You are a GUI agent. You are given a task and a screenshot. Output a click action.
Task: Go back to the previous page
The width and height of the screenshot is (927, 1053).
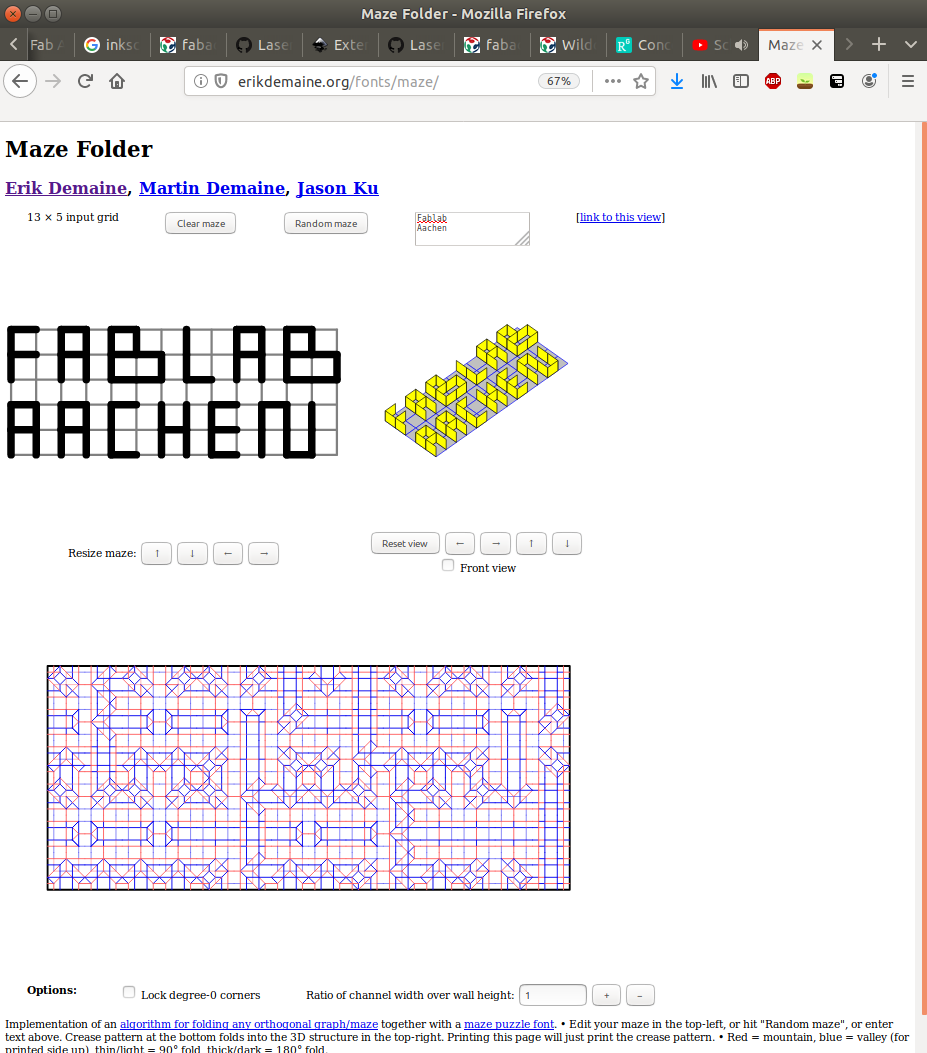pyautogui.click(x=20, y=81)
